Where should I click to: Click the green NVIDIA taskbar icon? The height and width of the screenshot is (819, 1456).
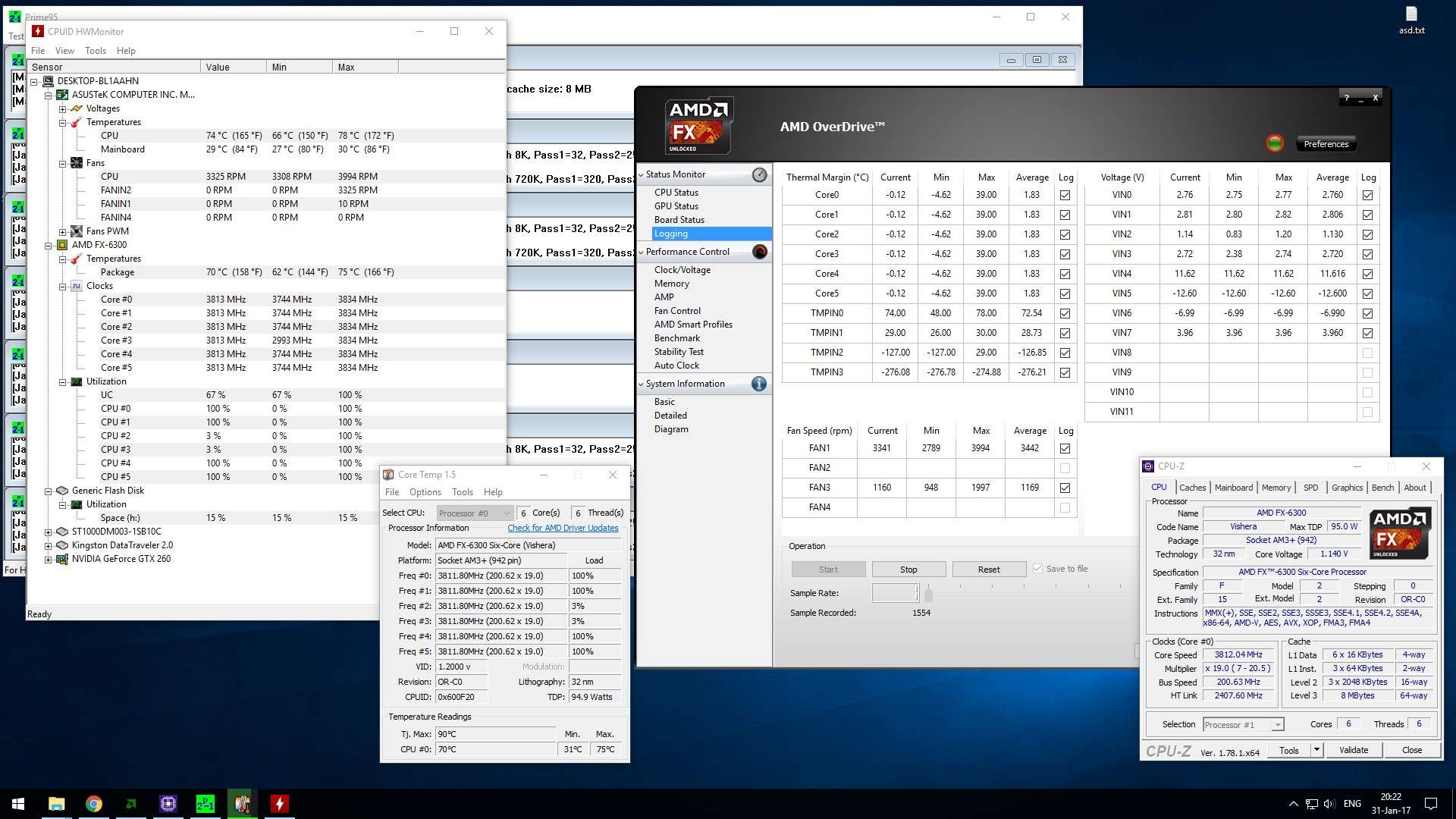pyautogui.click(x=130, y=804)
